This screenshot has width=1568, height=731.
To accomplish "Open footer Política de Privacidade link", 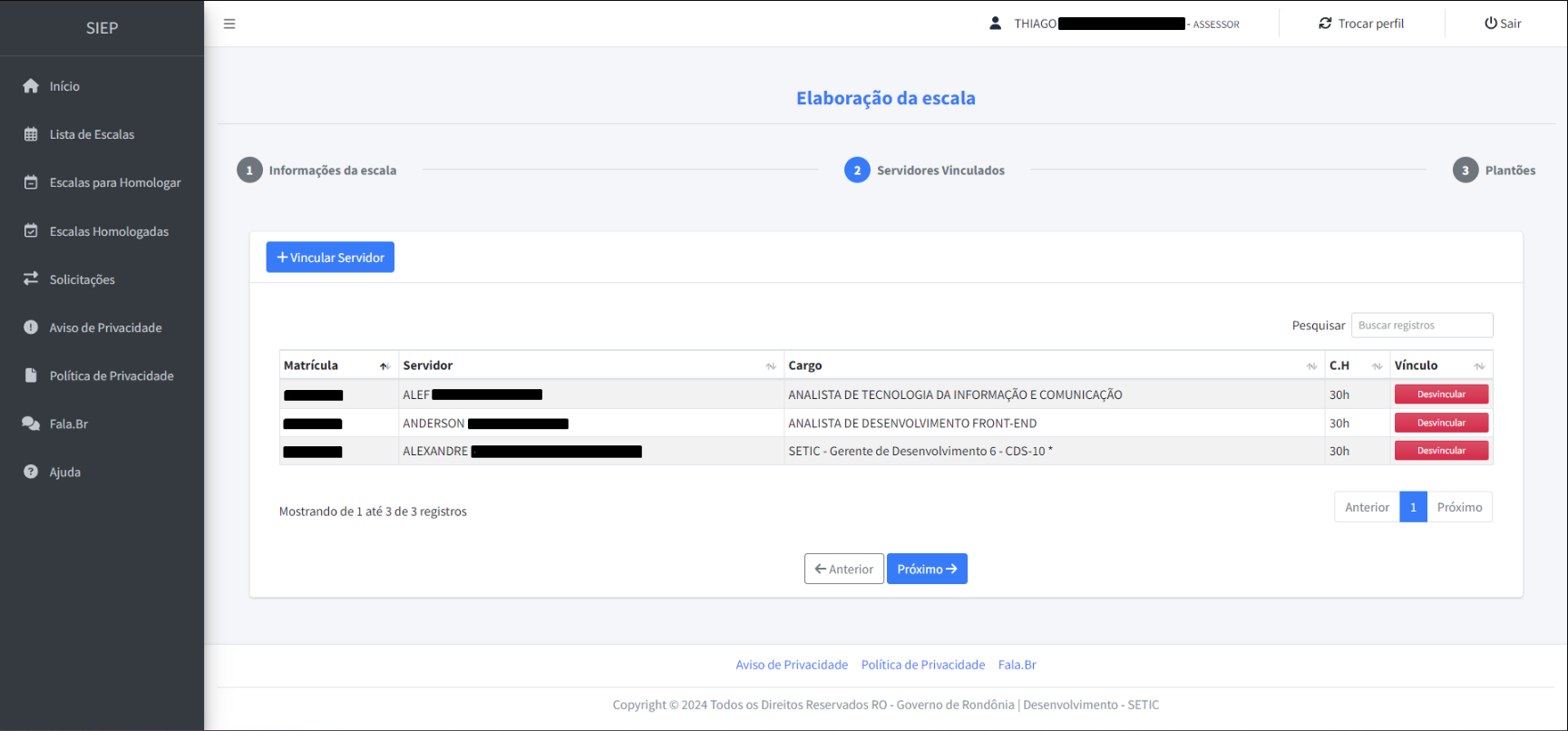I will point(923,665).
